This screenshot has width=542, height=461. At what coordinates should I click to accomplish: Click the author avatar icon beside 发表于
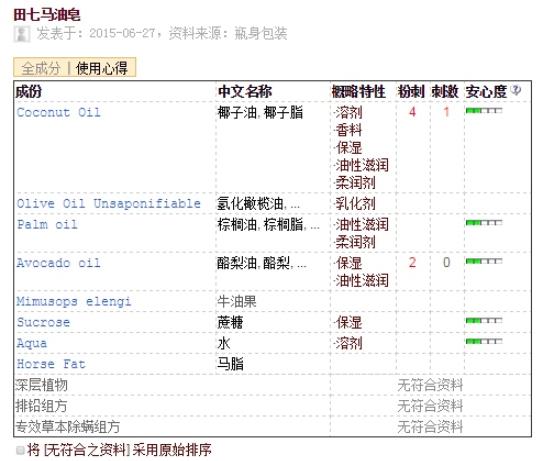[21, 34]
